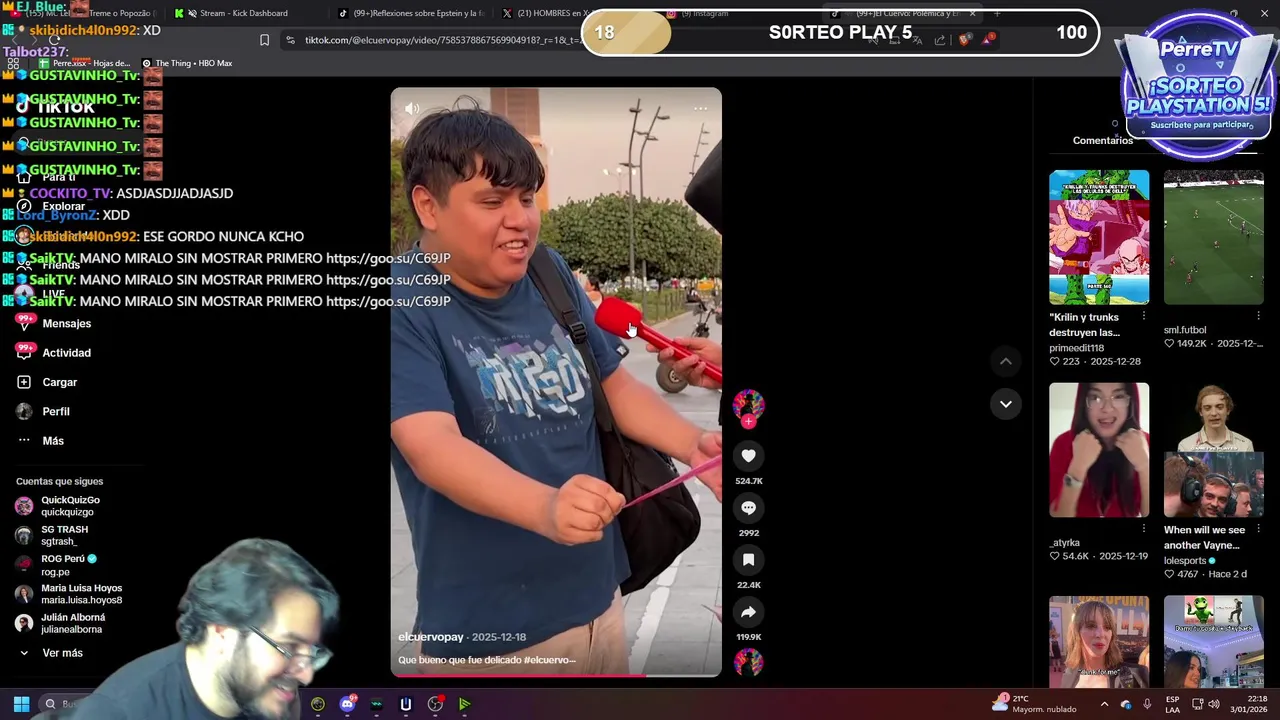Viewport: 1280px width, 720px height.
Task: Go to the next video with down arrow
Action: 1006,404
